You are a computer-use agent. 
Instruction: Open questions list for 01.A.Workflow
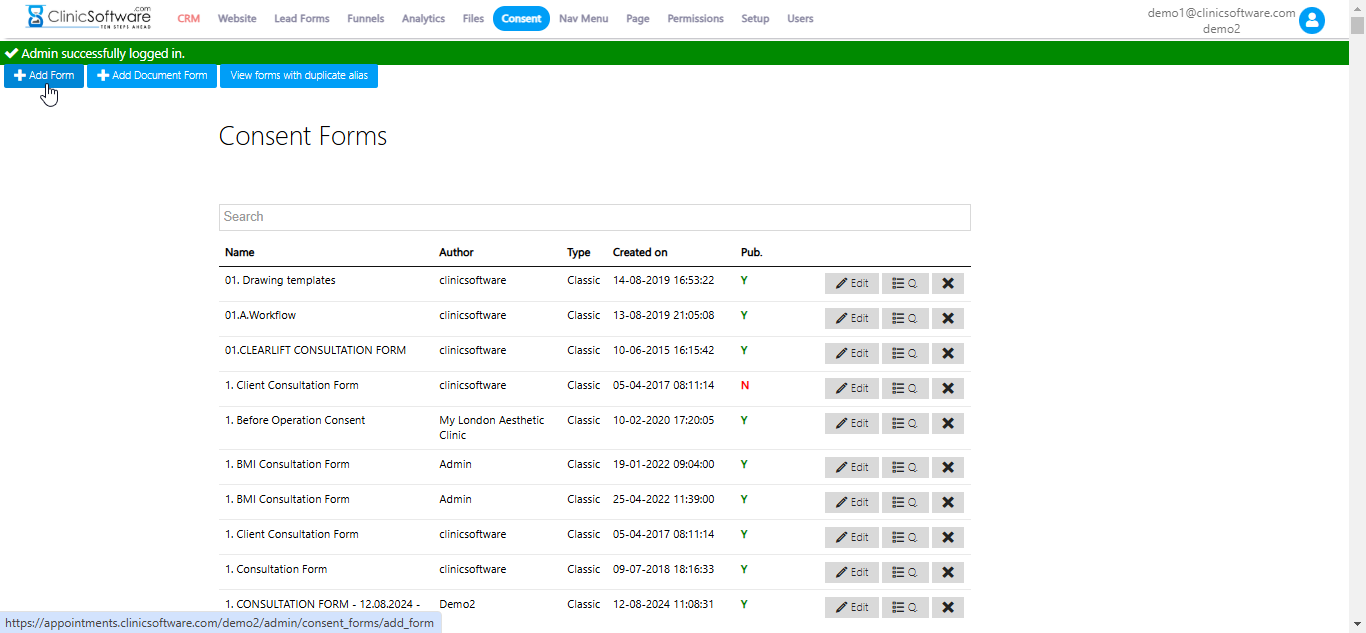[904, 319]
